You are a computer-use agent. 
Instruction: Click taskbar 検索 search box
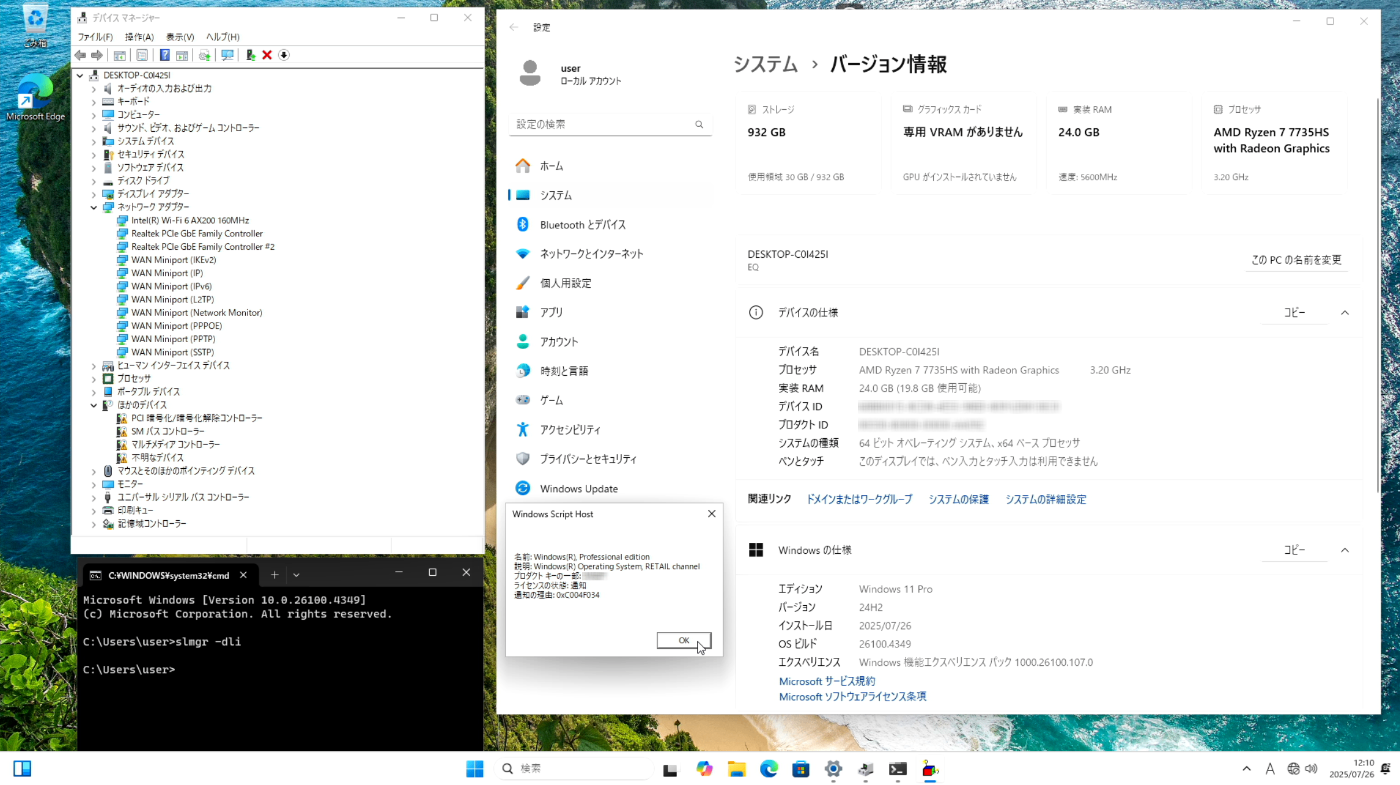coord(572,769)
